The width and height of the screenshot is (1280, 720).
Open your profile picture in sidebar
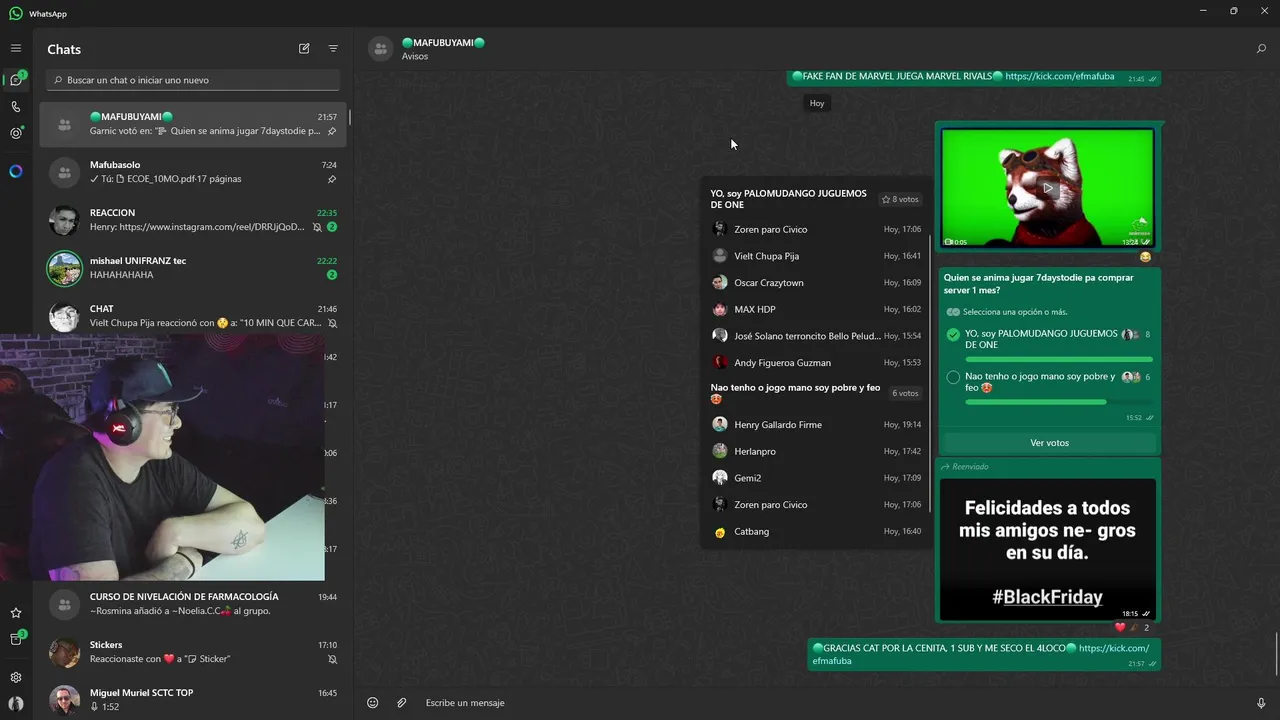pos(16,703)
